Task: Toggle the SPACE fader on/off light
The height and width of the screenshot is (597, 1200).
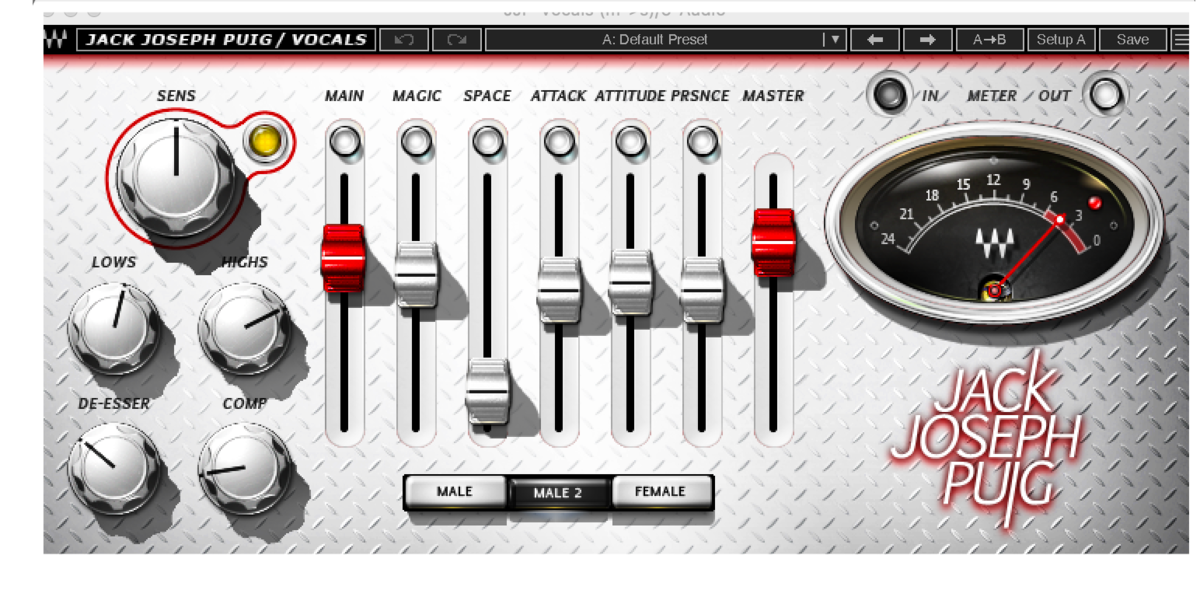Action: pyautogui.click(x=488, y=142)
